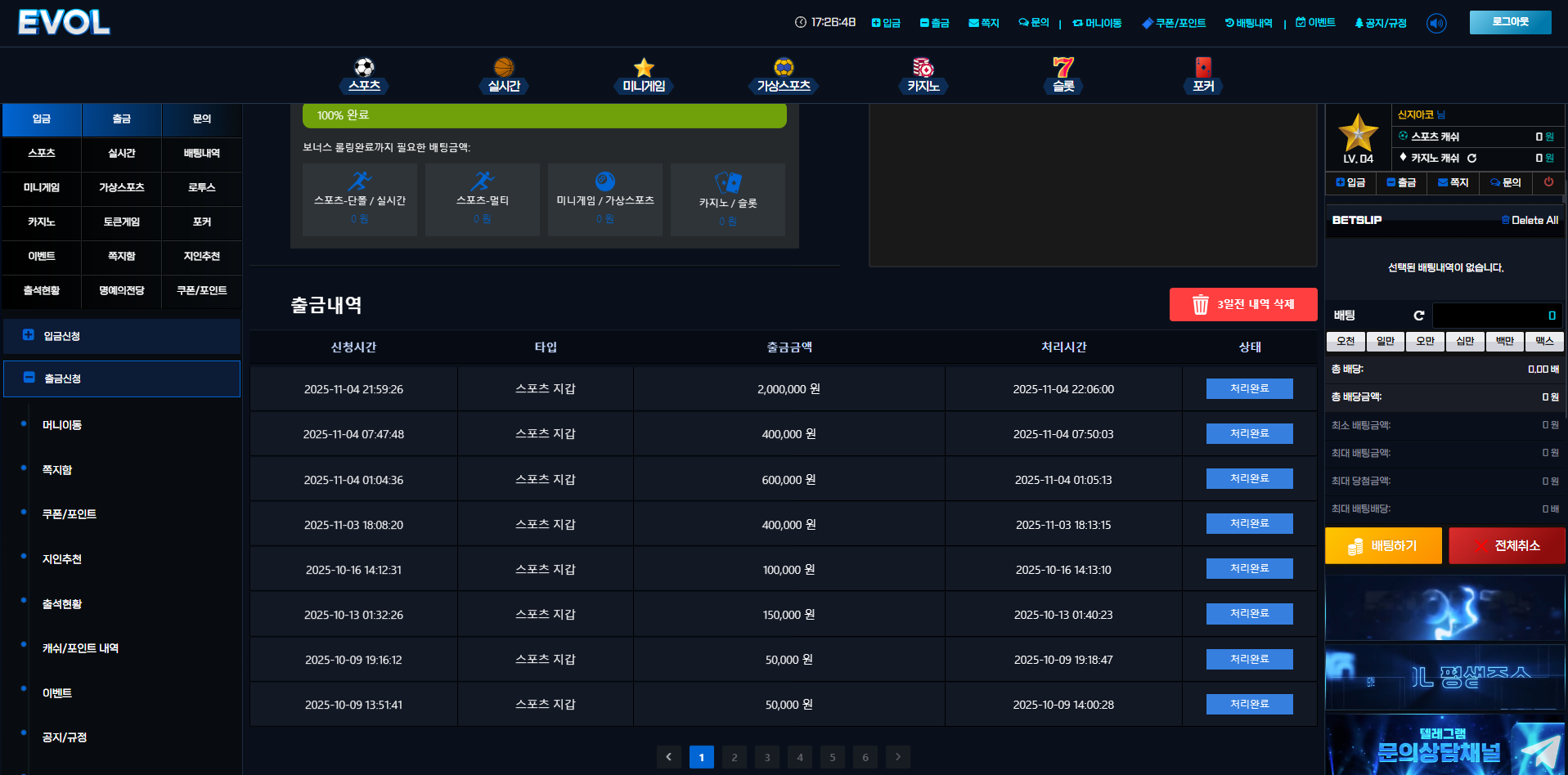
Task: Refresh the casino cash balance
Action: tap(1471, 159)
